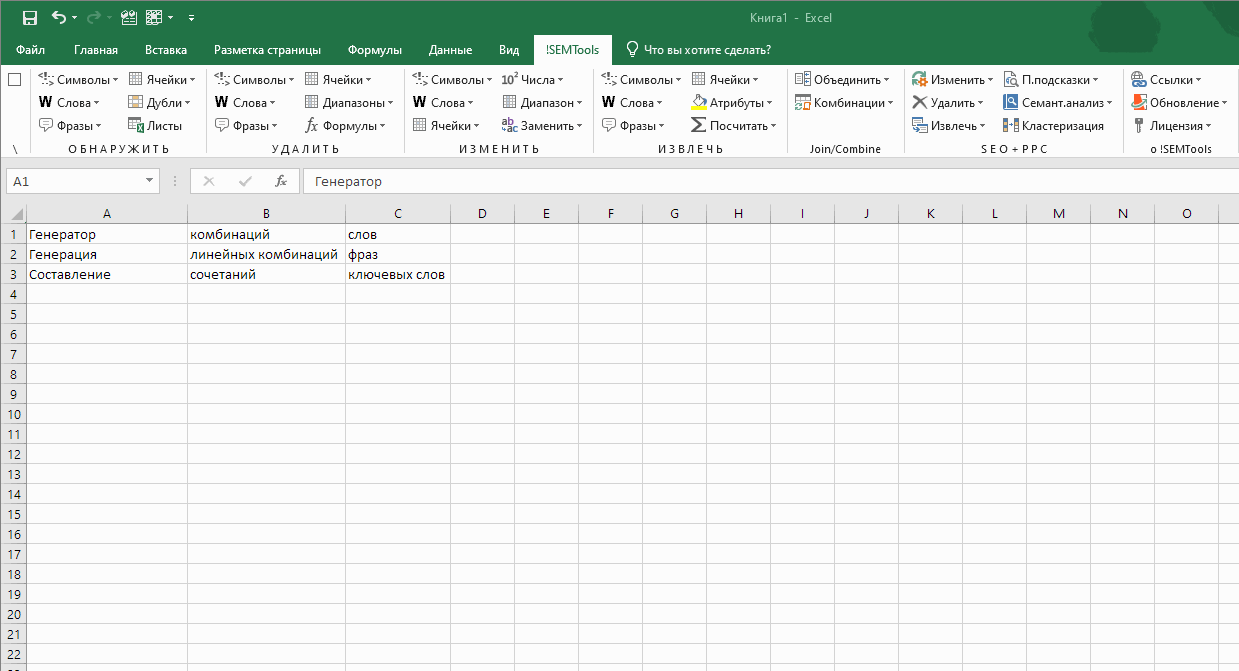The image size is (1239, 671).
Task: Open Ячейки in the ИЗВЛЕЧЬ group
Action: point(725,79)
